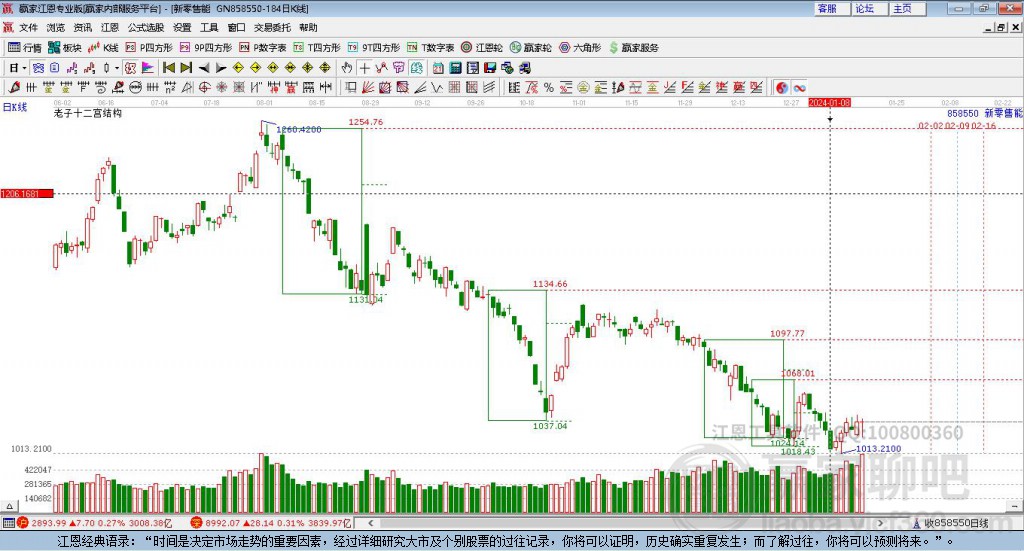1024x551 pixels.
Task: Open the T四方形 tool
Action: (317, 48)
